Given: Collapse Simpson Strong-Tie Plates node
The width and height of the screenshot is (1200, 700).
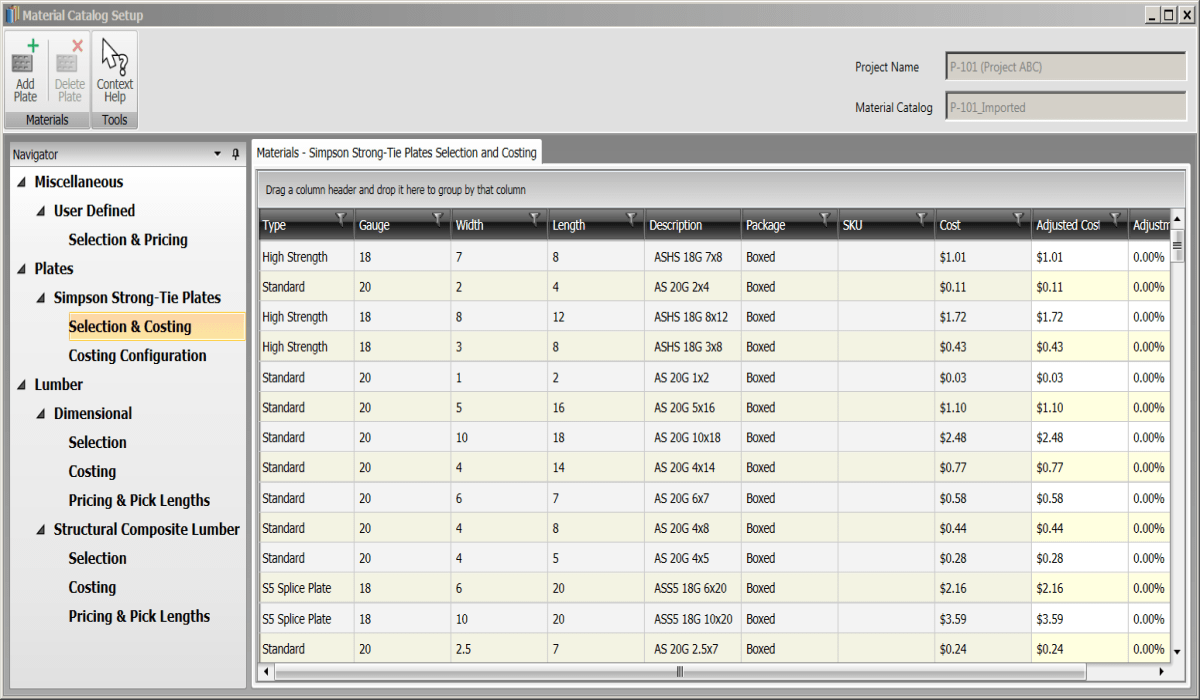Looking at the screenshot, I should click(x=41, y=298).
